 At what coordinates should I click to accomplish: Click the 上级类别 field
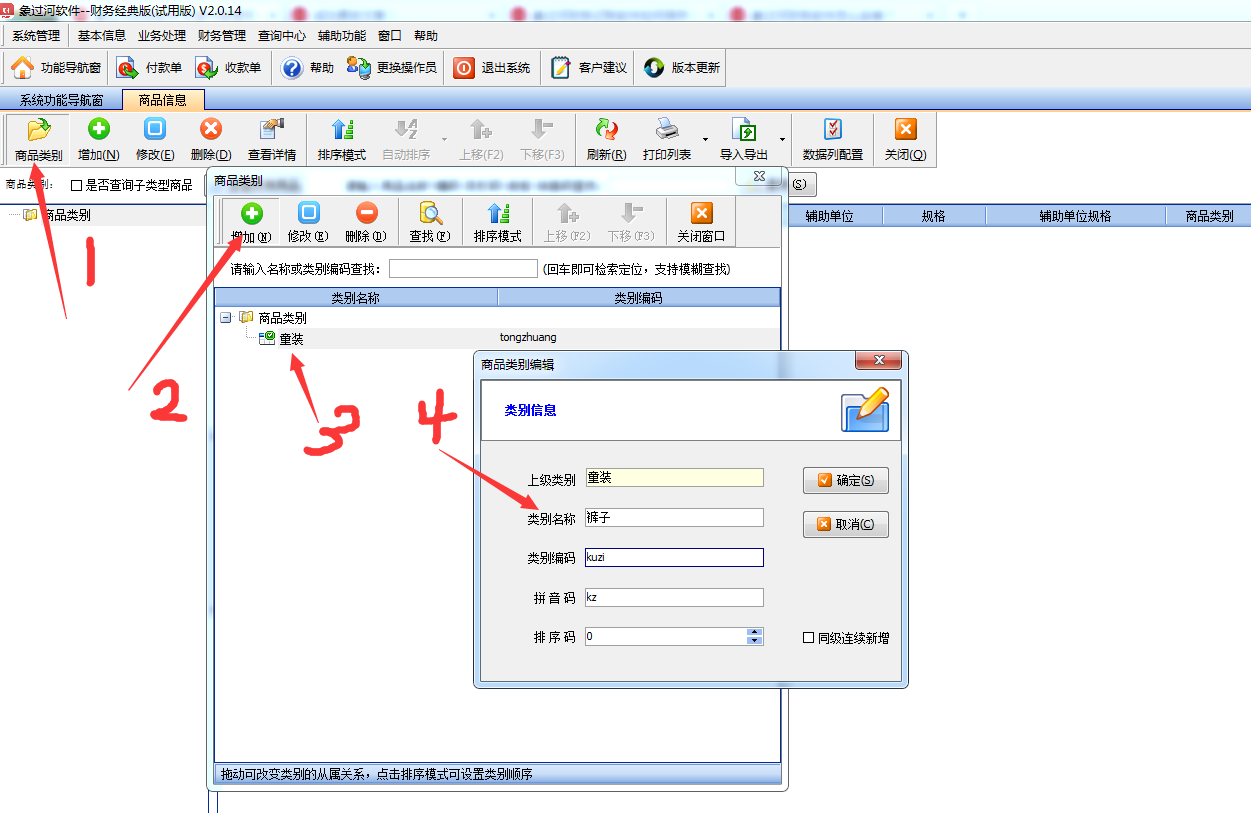(x=674, y=478)
